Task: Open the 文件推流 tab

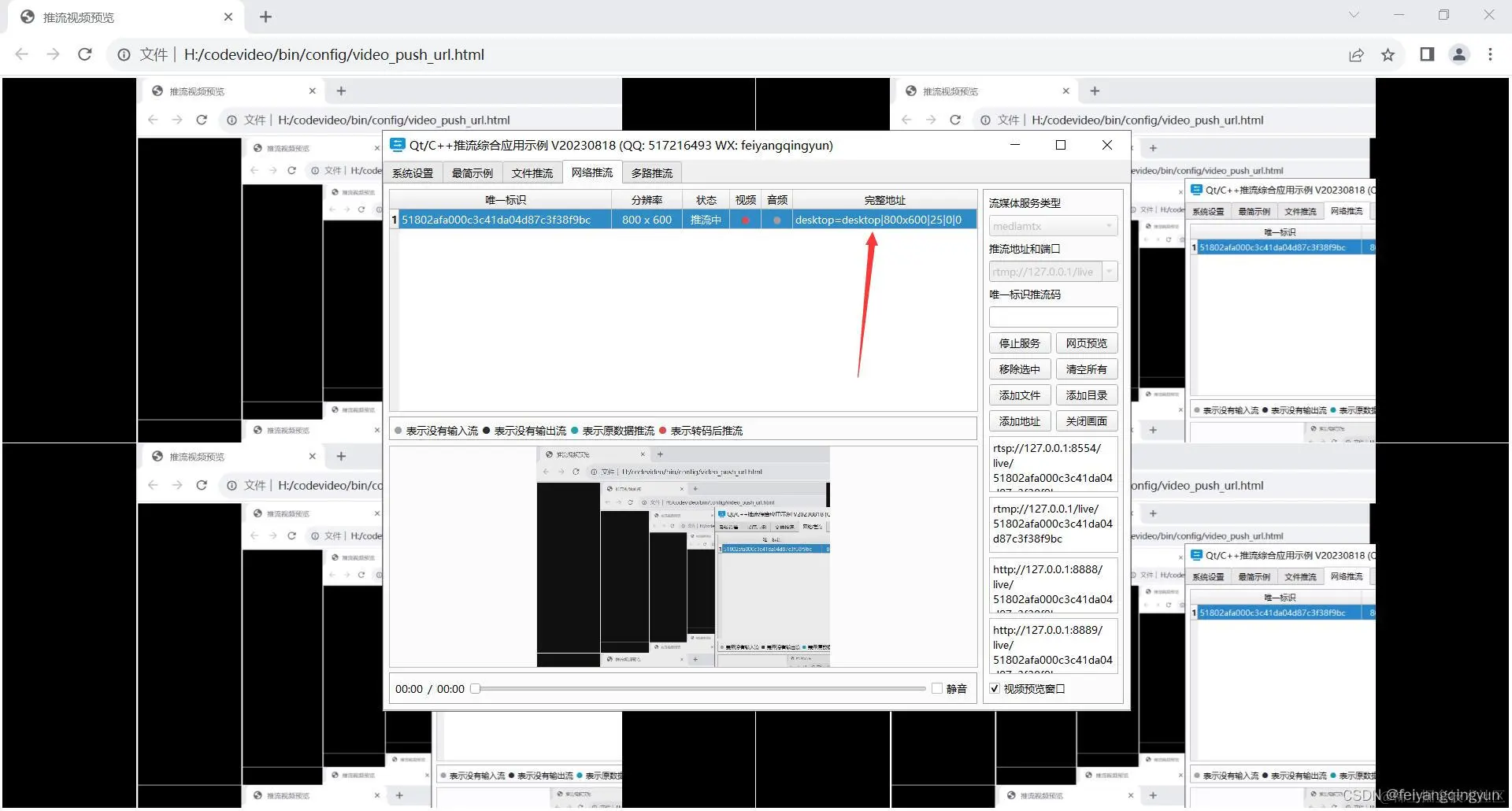Action: pyautogui.click(x=532, y=173)
